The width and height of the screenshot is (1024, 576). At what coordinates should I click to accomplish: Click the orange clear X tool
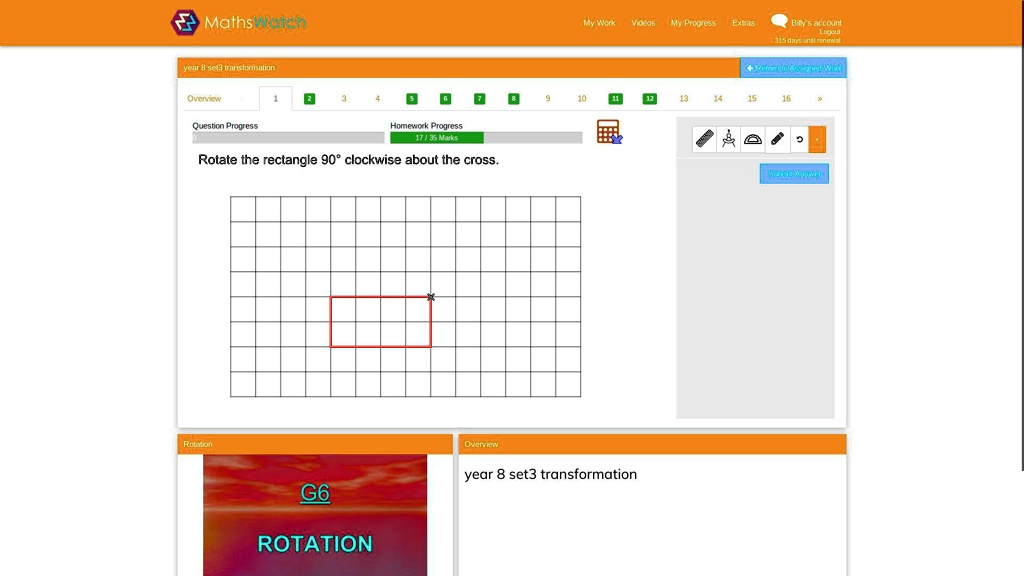[817, 139]
